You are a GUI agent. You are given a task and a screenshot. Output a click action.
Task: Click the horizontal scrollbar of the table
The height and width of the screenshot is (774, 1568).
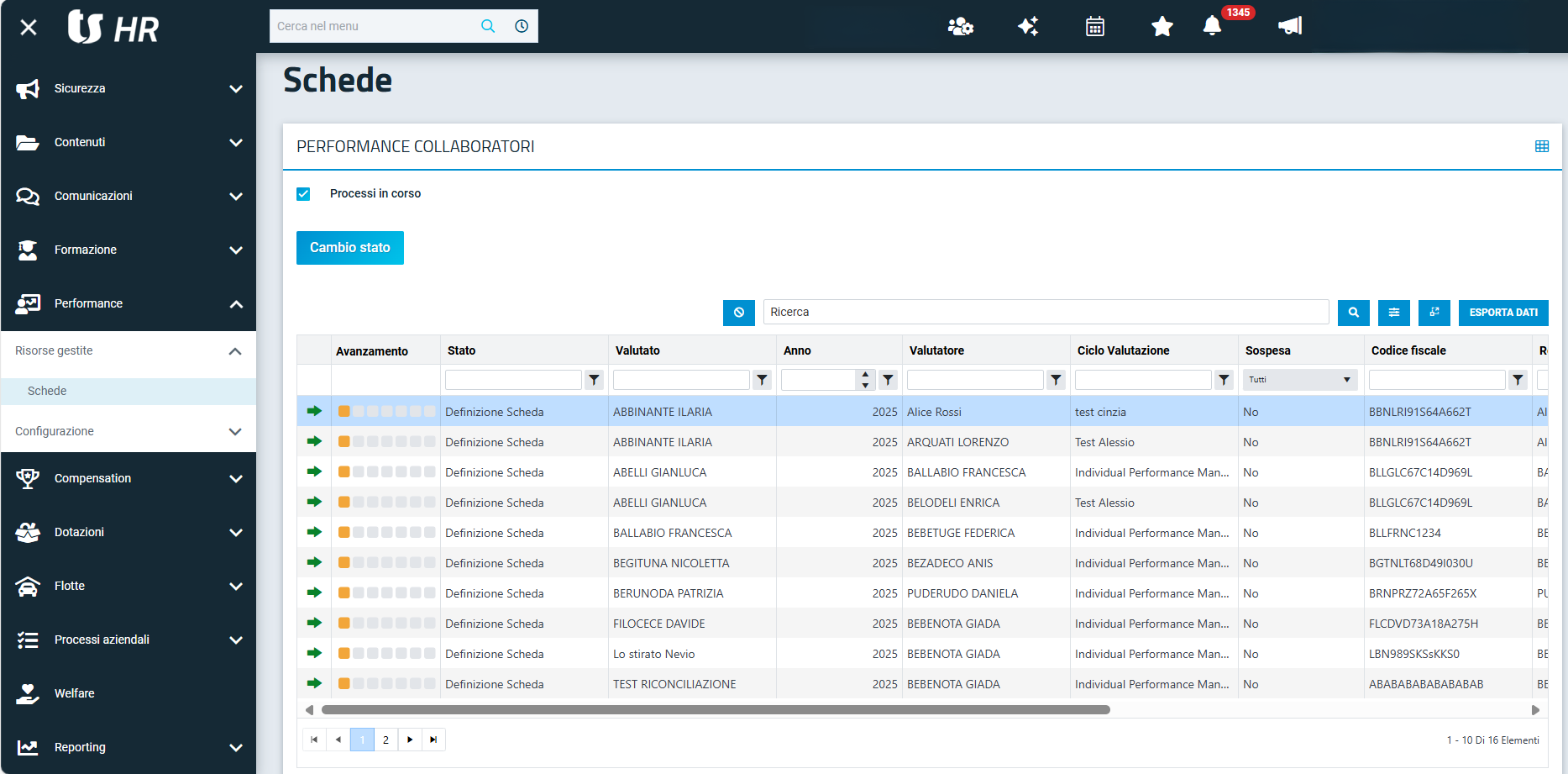coord(716,710)
